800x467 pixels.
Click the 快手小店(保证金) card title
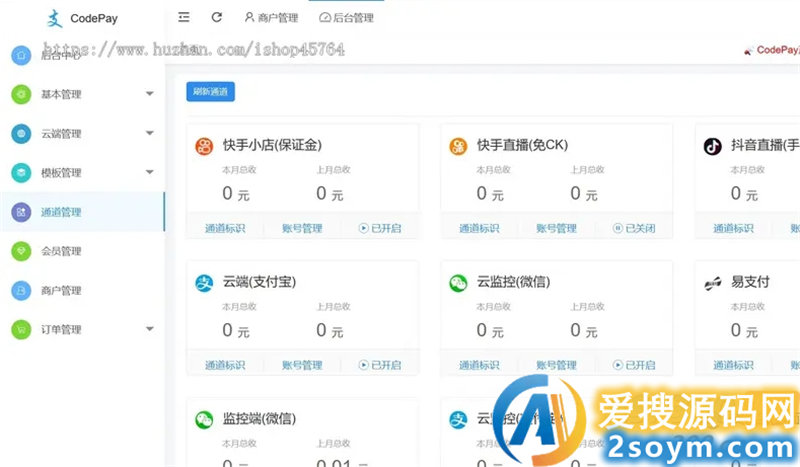coord(272,145)
